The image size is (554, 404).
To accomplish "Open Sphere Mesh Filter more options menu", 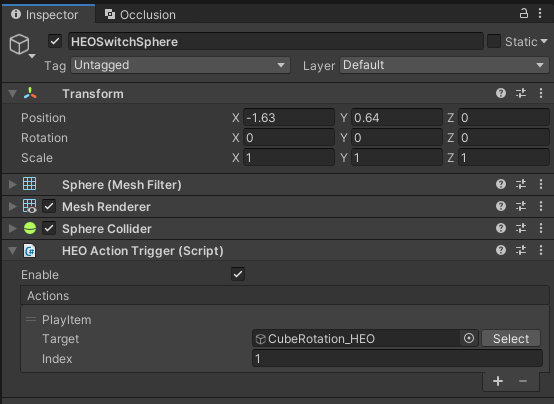I will point(541,184).
